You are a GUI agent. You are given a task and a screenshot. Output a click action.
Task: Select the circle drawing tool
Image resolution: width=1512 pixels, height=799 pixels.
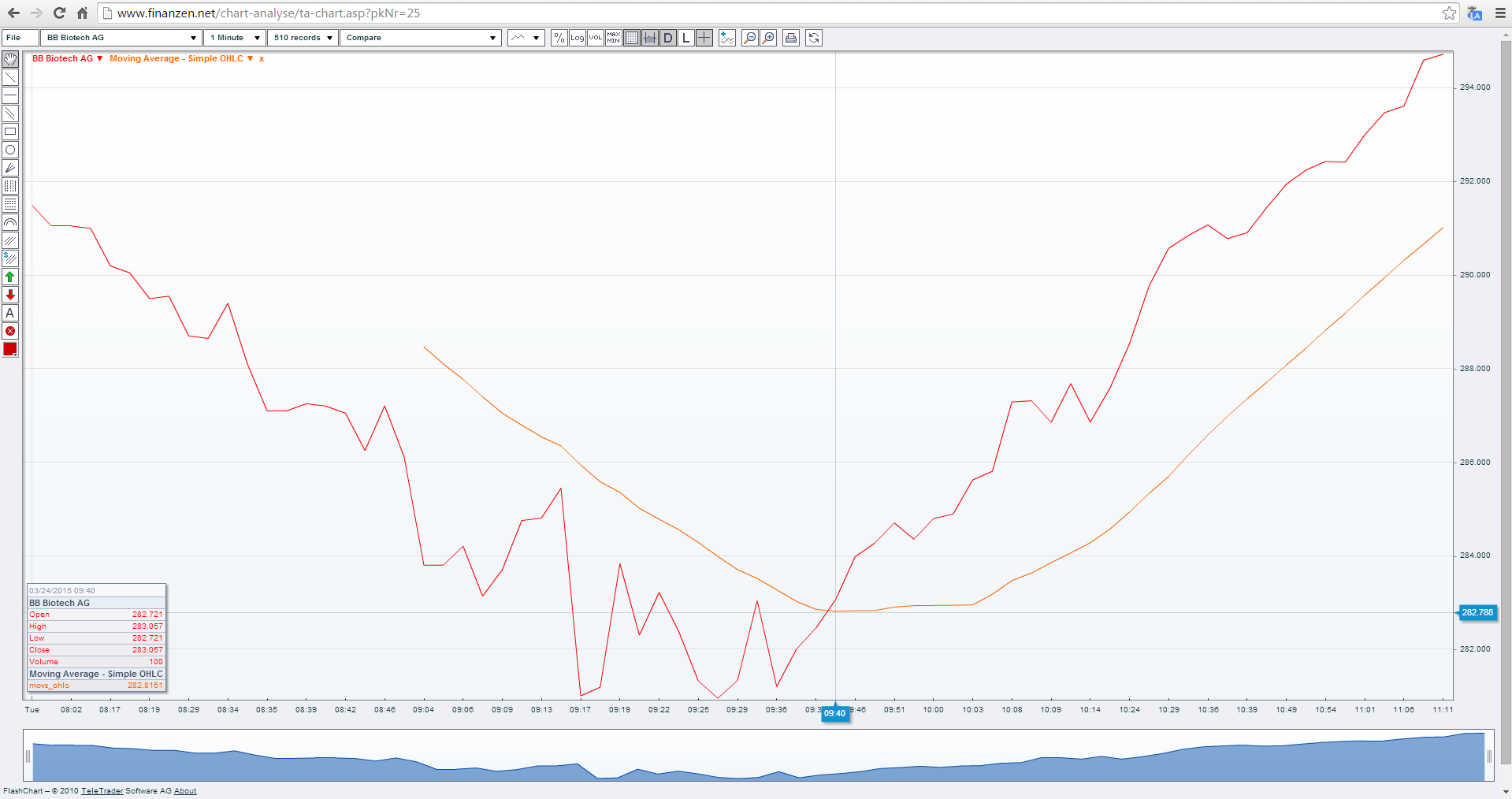[x=10, y=150]
